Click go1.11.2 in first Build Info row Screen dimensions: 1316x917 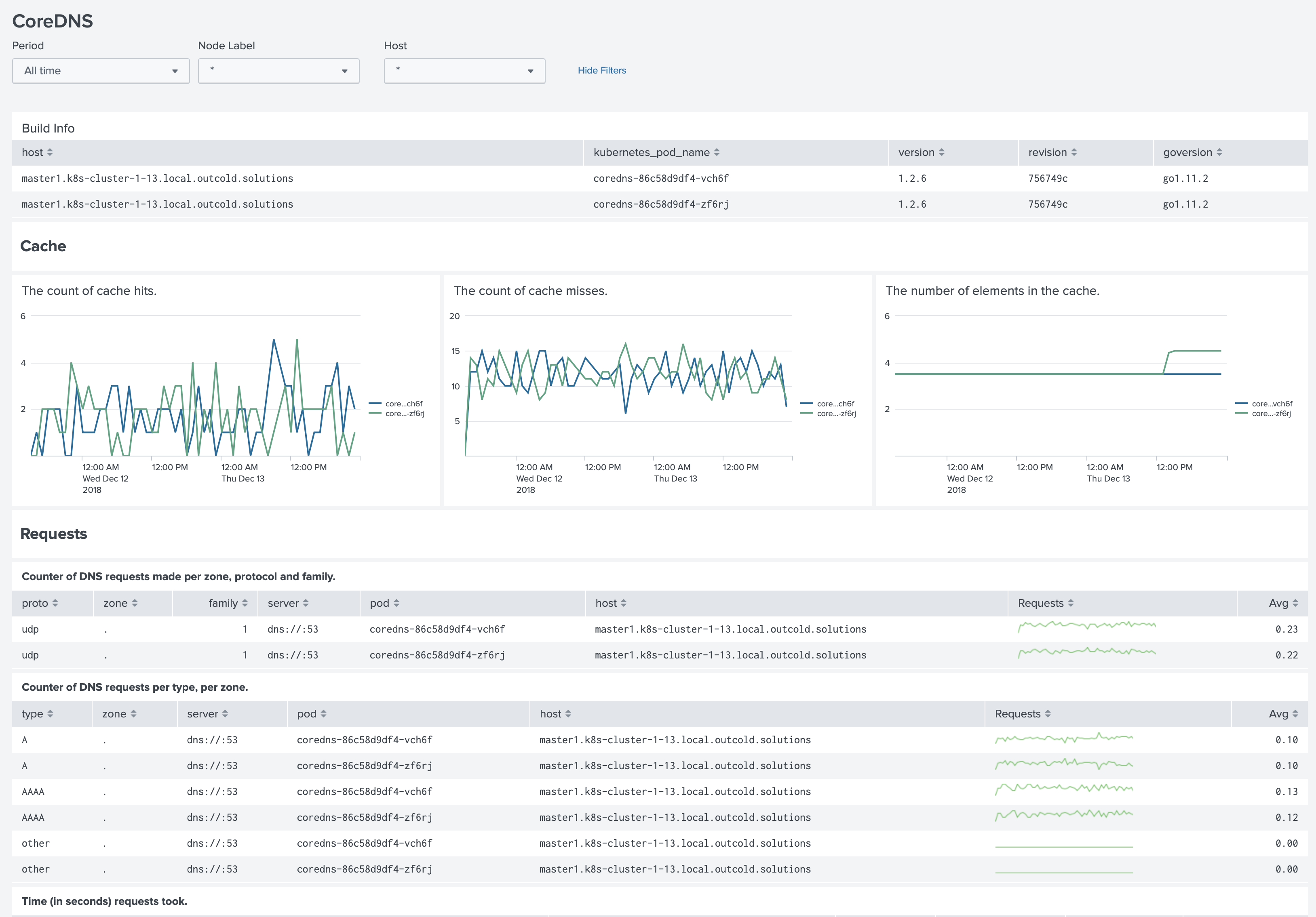[x=1185, y=179]
